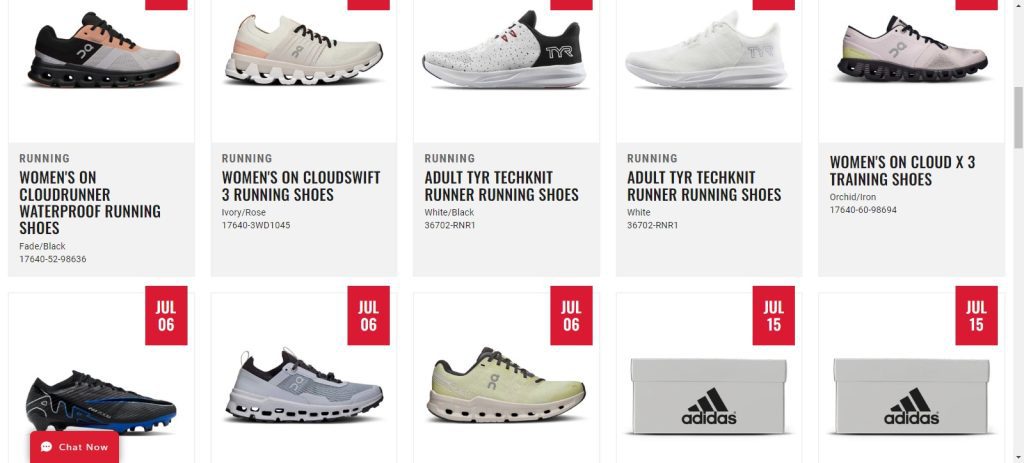View the all-white TYR shoe image
Screen dimensions: 1024x463
tap(706, 50)
